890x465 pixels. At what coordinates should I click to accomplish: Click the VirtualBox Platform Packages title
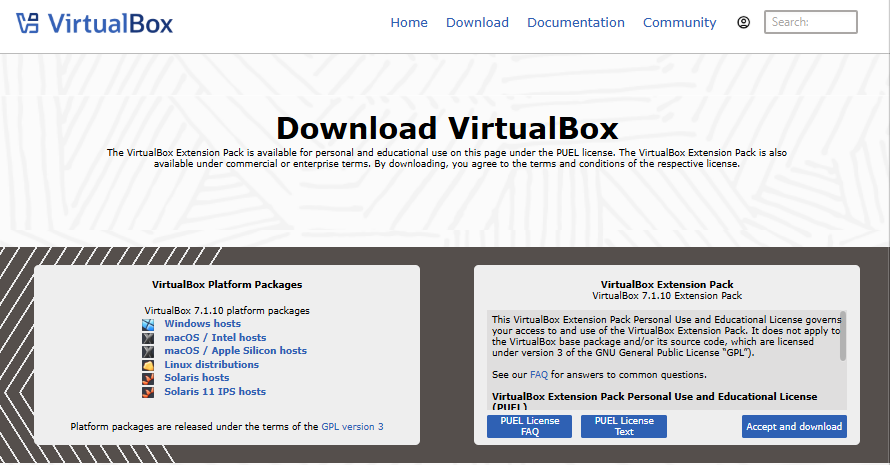227,284
